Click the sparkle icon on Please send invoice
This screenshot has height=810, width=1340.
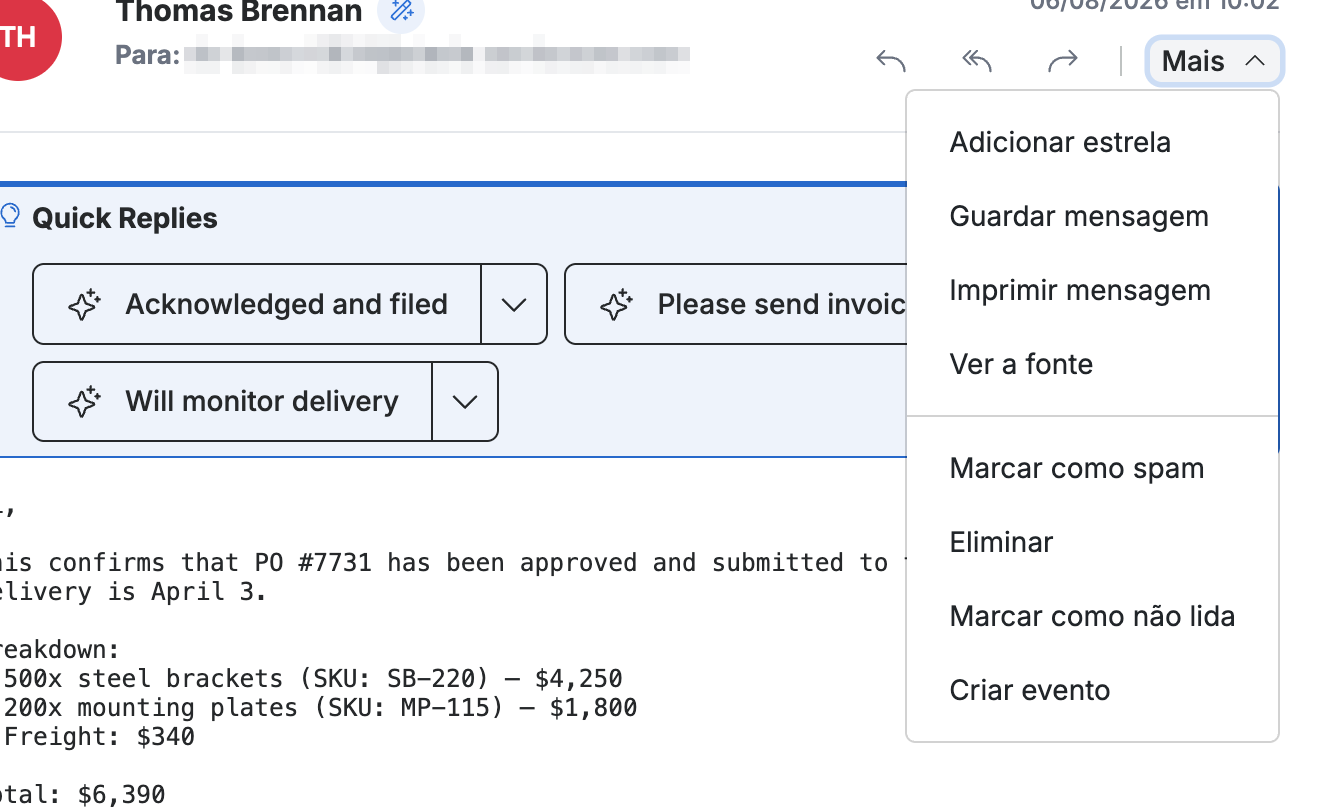point(617,305)
